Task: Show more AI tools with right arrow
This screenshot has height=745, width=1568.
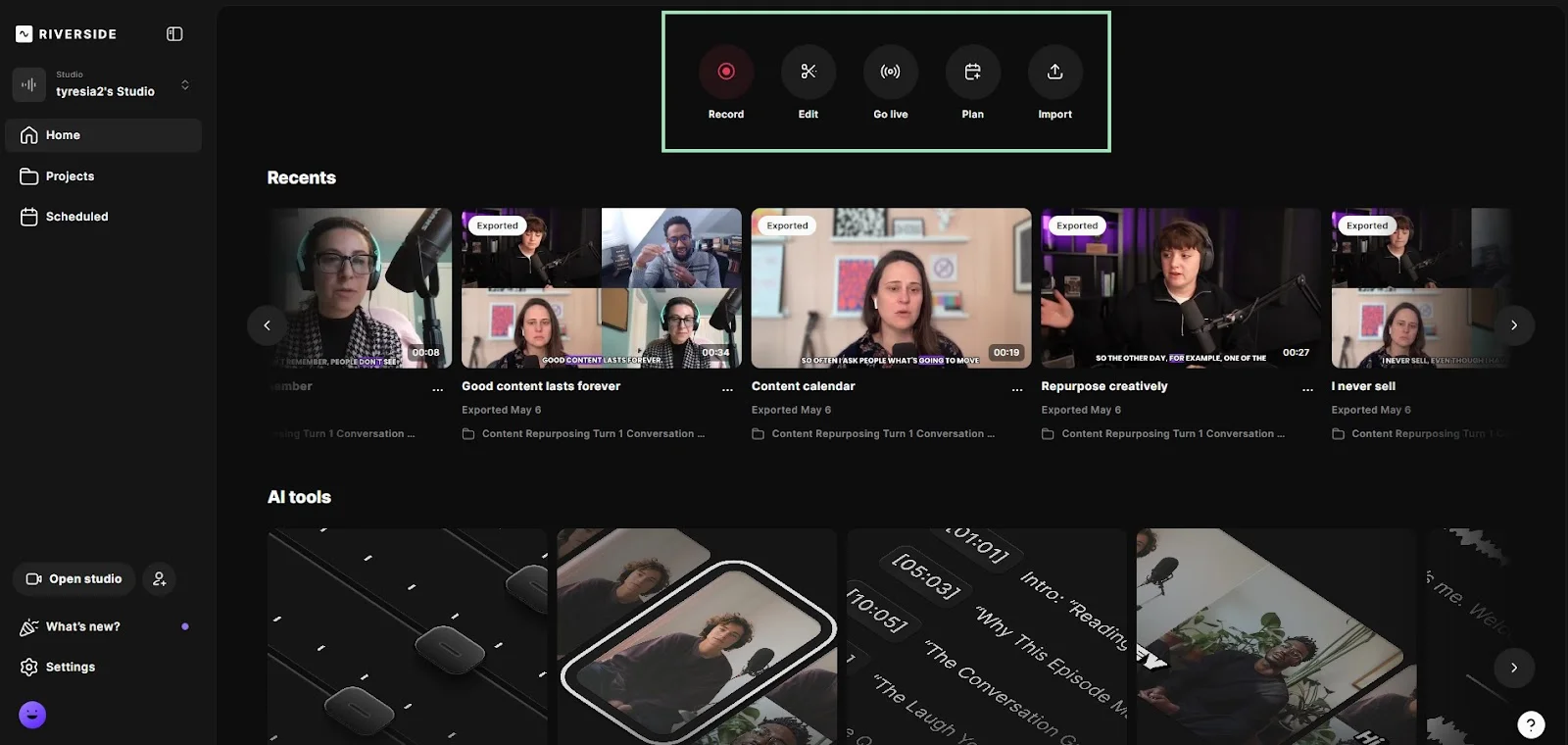Action: (x=1514, y=668)
